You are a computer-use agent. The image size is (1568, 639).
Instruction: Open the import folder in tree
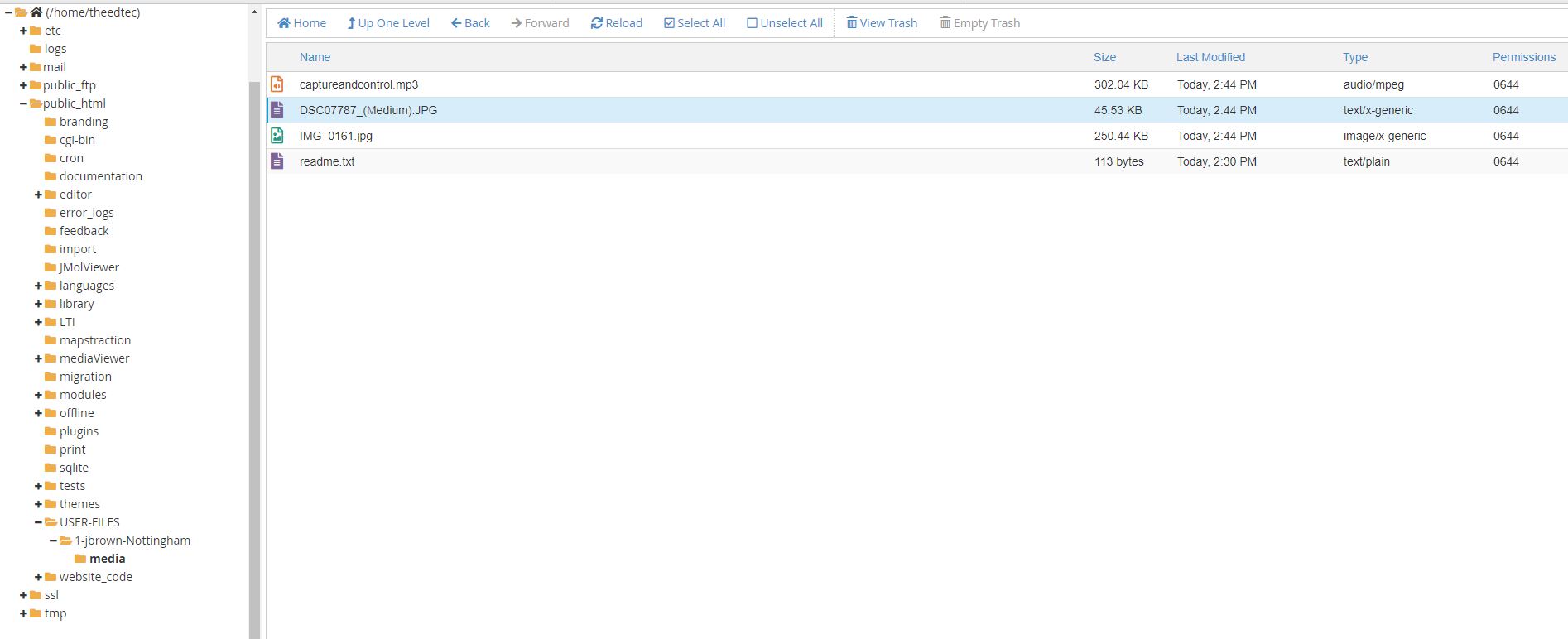[78, 249]
